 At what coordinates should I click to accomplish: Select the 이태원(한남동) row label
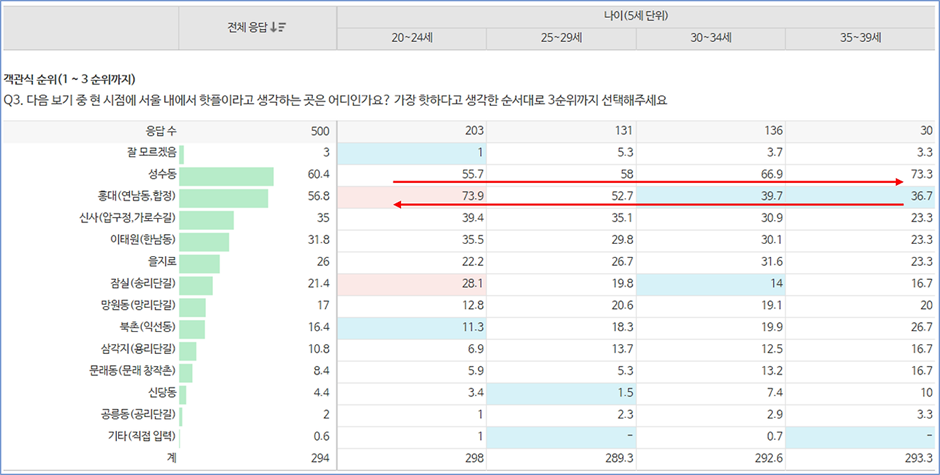(x=143, y=241)
